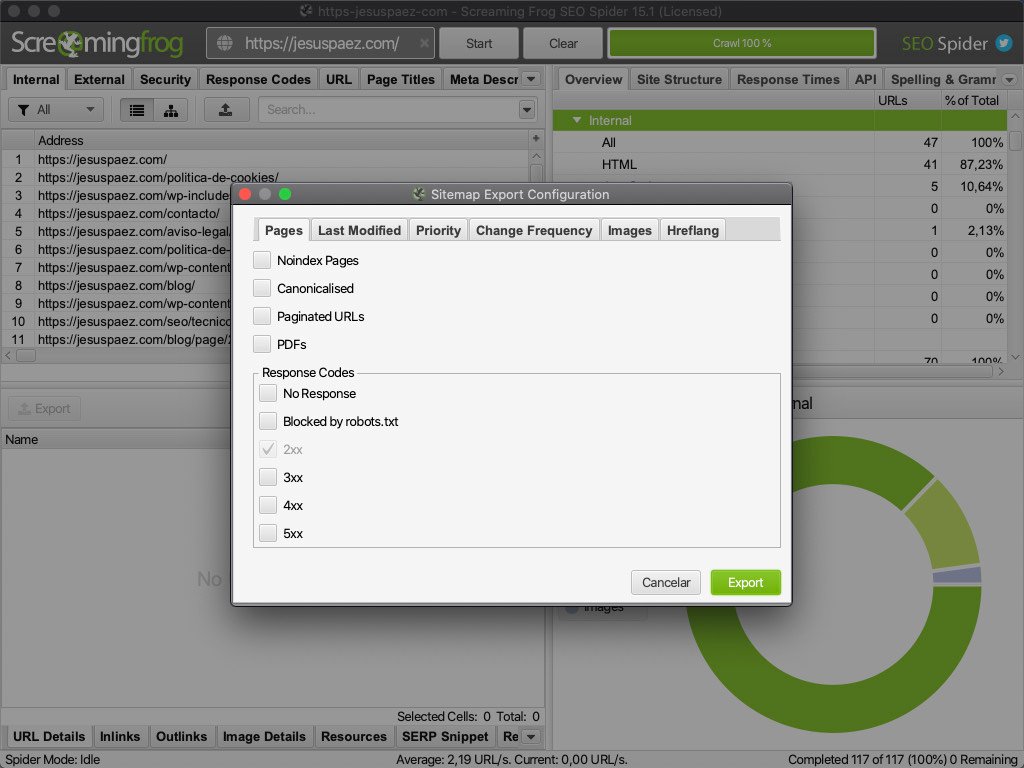1024x768 pixels.
Task: Open the Last Modified tab
Action: [359, 231]
